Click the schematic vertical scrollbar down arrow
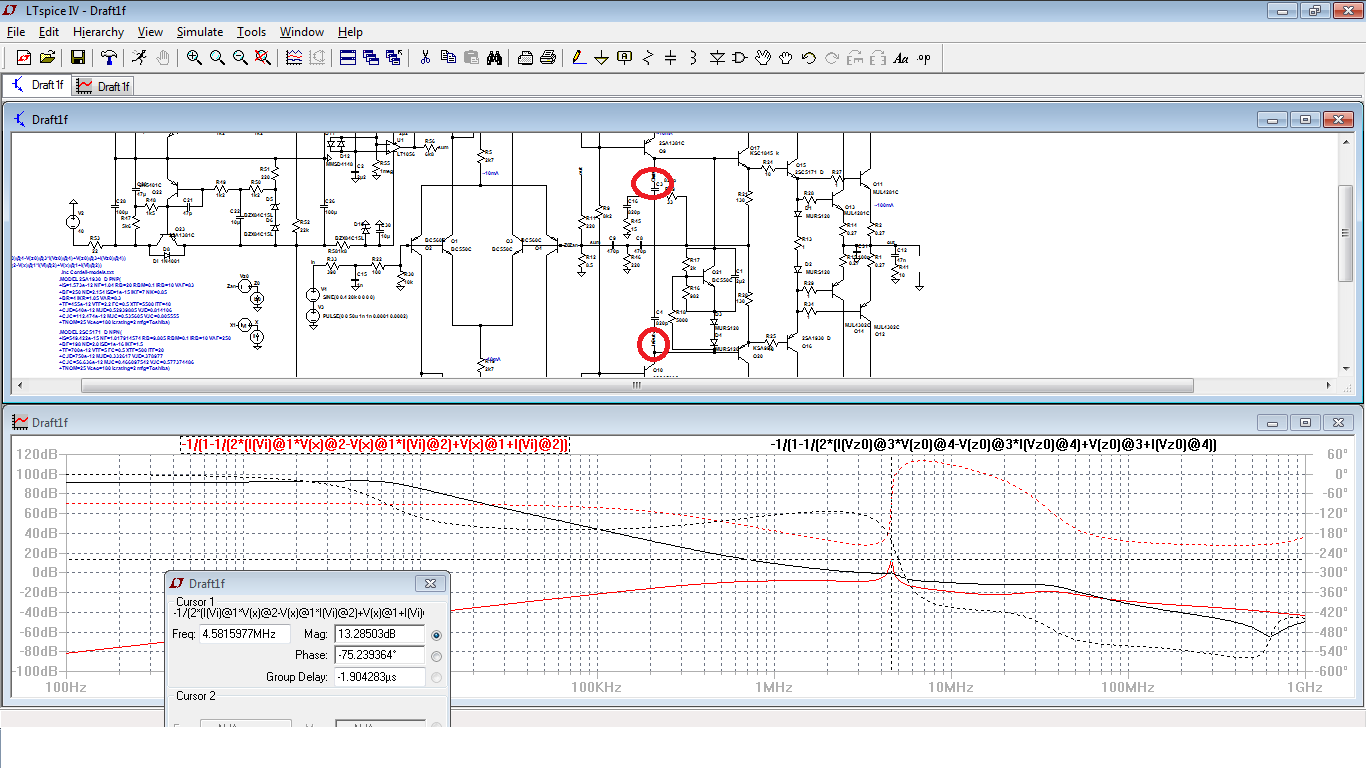The width and height of the screenshot is (1366, 768). coord(1346,370)
